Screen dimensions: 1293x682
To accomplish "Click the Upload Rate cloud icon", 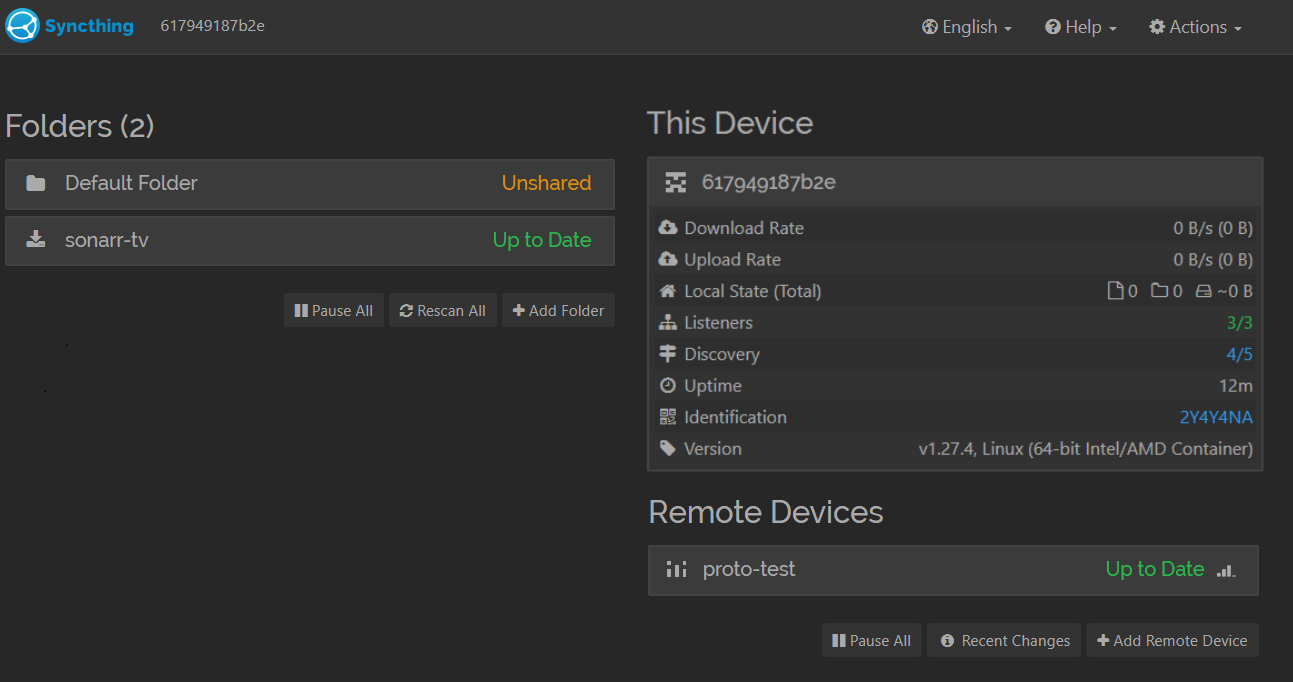I will click(x=668, y=260).
